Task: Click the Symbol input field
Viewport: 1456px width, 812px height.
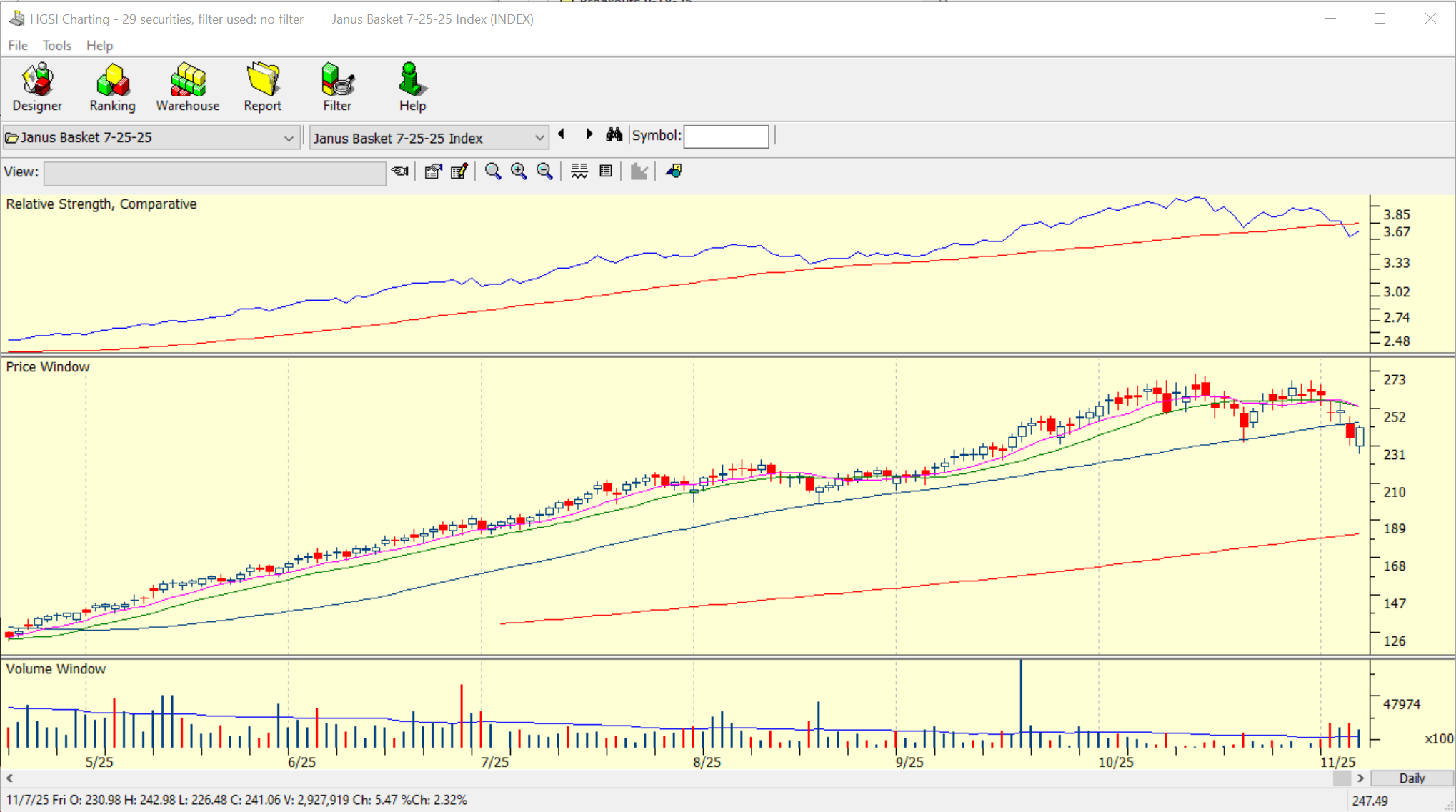Action: [726, 136]
